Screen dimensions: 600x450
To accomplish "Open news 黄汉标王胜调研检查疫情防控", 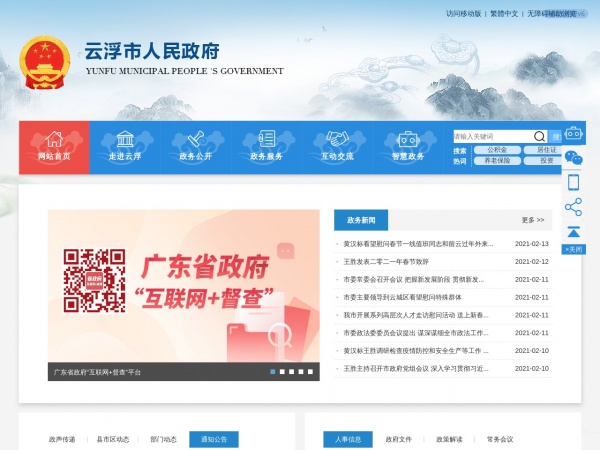I will point(416,351).
